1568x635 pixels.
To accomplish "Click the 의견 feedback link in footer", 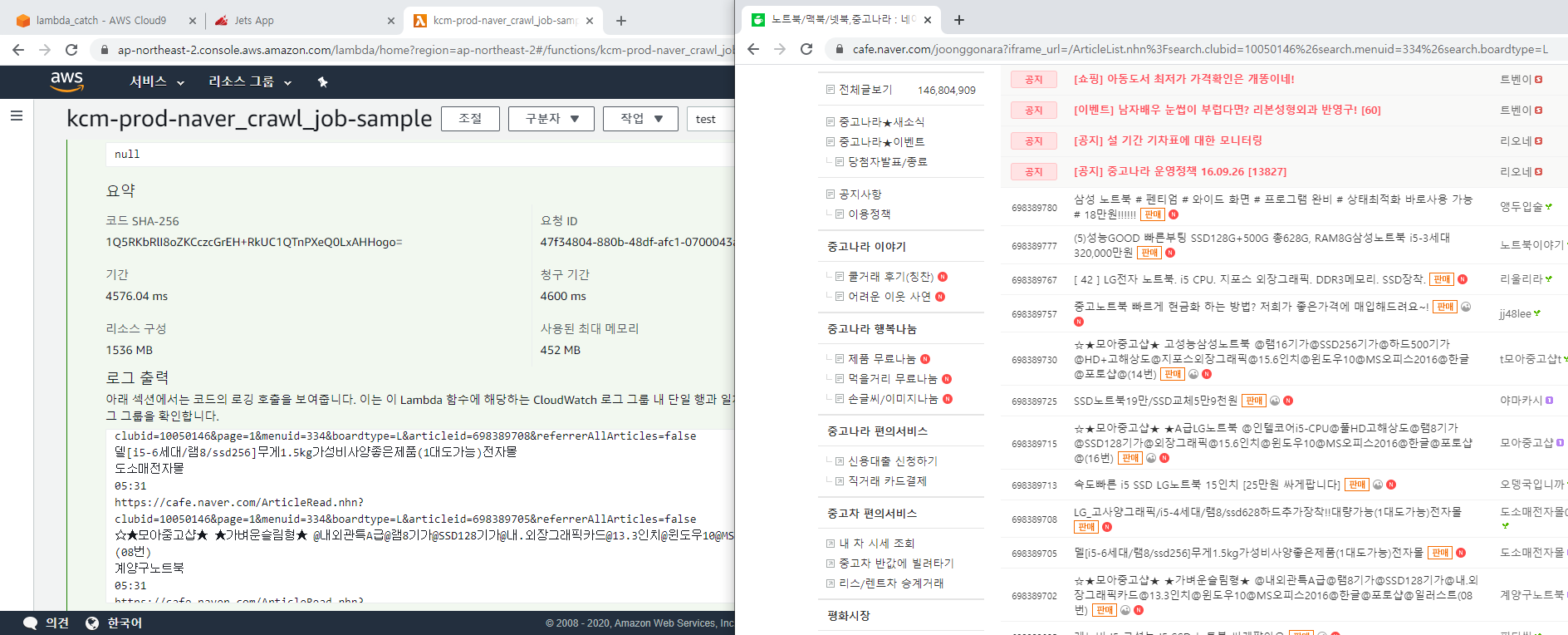I will tap(57, 623).
